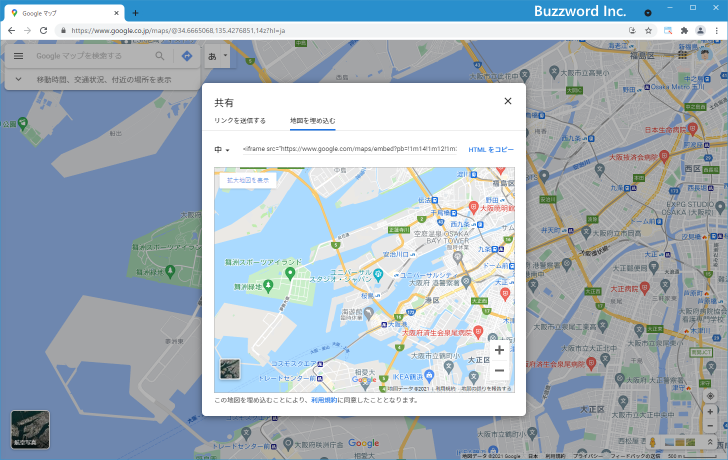
Task: Click the Street View pegman icon
Action: (652, 442)
